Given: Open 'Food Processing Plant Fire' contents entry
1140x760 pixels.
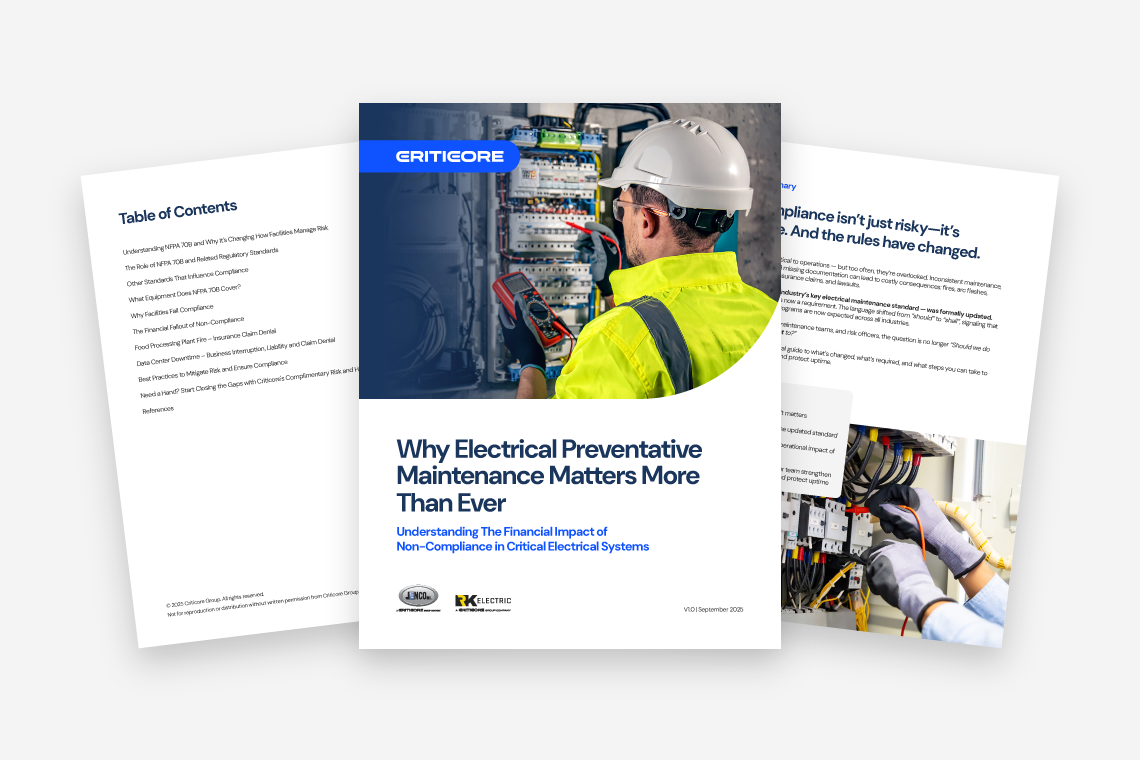Looking at the screenshot, I should [x=205, y=338].
